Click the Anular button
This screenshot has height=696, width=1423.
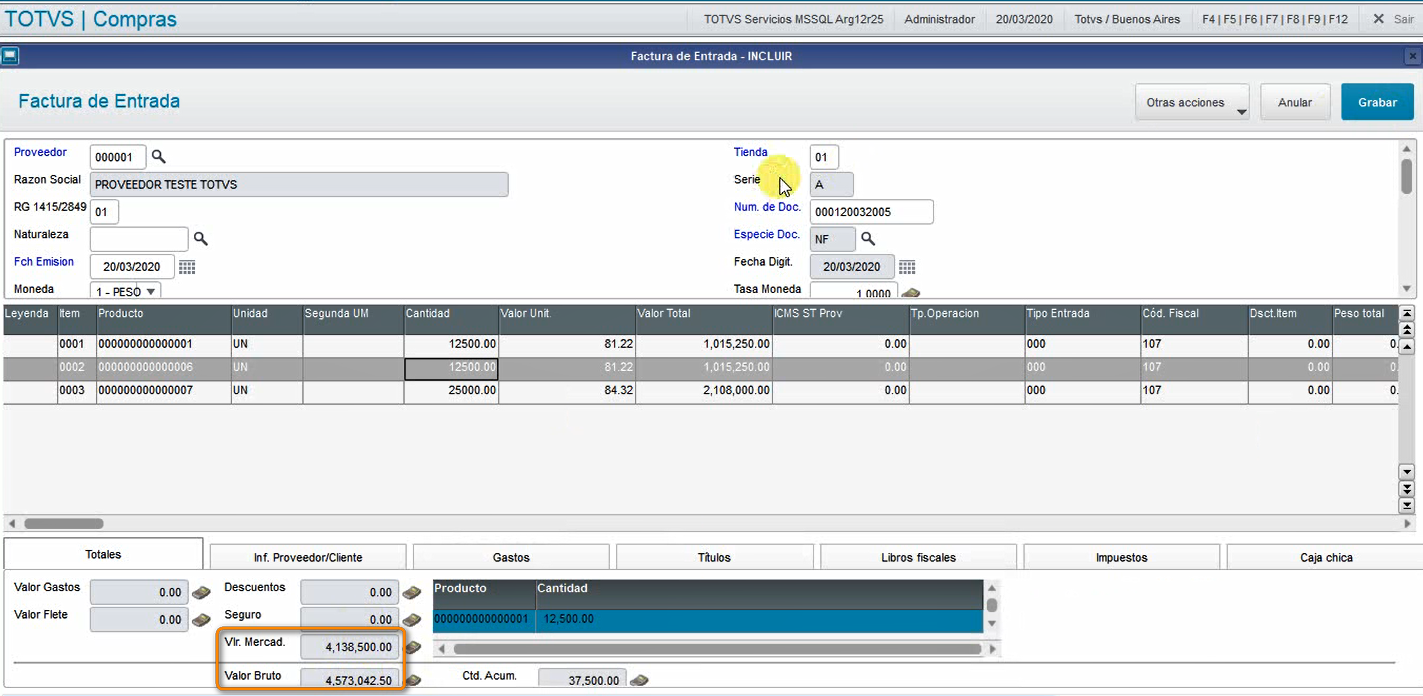tap(1295, 102)
